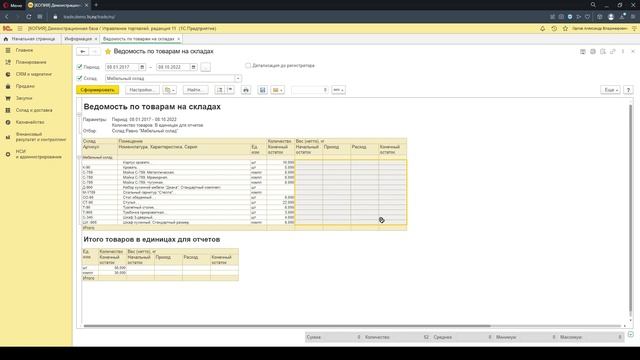Click the Сформировать button
640x360 pixels.
pyautogui.click(x=98, y=90)
